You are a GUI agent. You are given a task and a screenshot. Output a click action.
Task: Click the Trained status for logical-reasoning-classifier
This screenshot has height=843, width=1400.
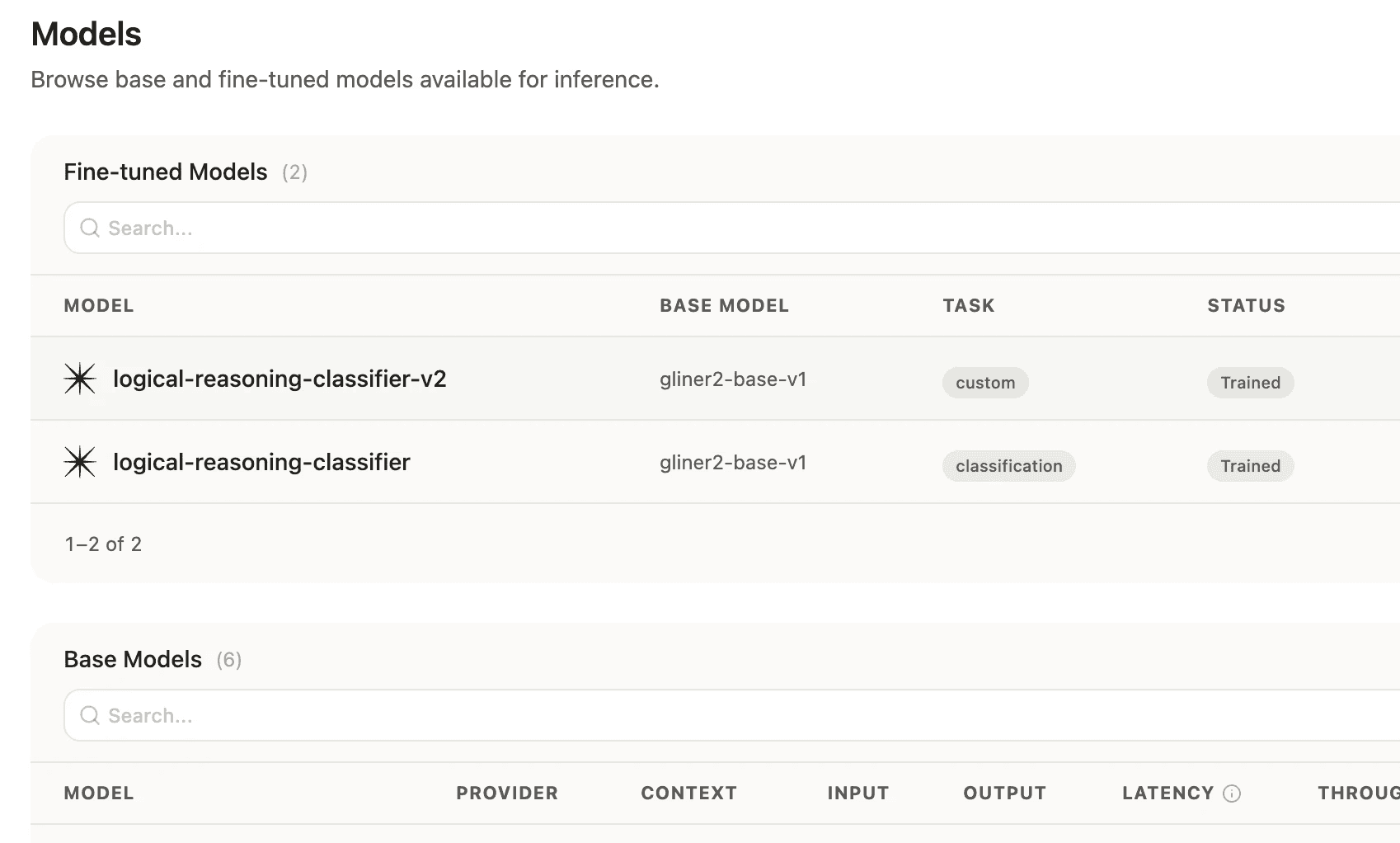point(1250,466)
